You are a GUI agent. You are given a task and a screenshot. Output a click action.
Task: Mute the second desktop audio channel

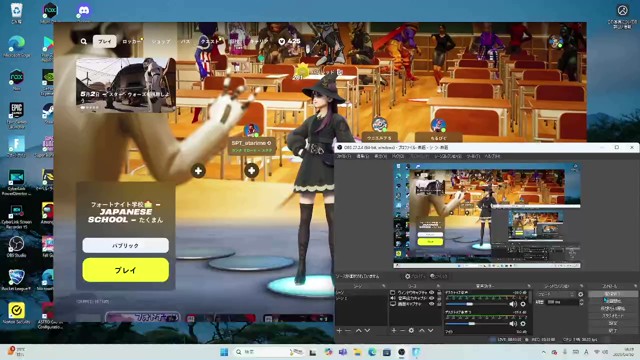[x=513, y=324]
